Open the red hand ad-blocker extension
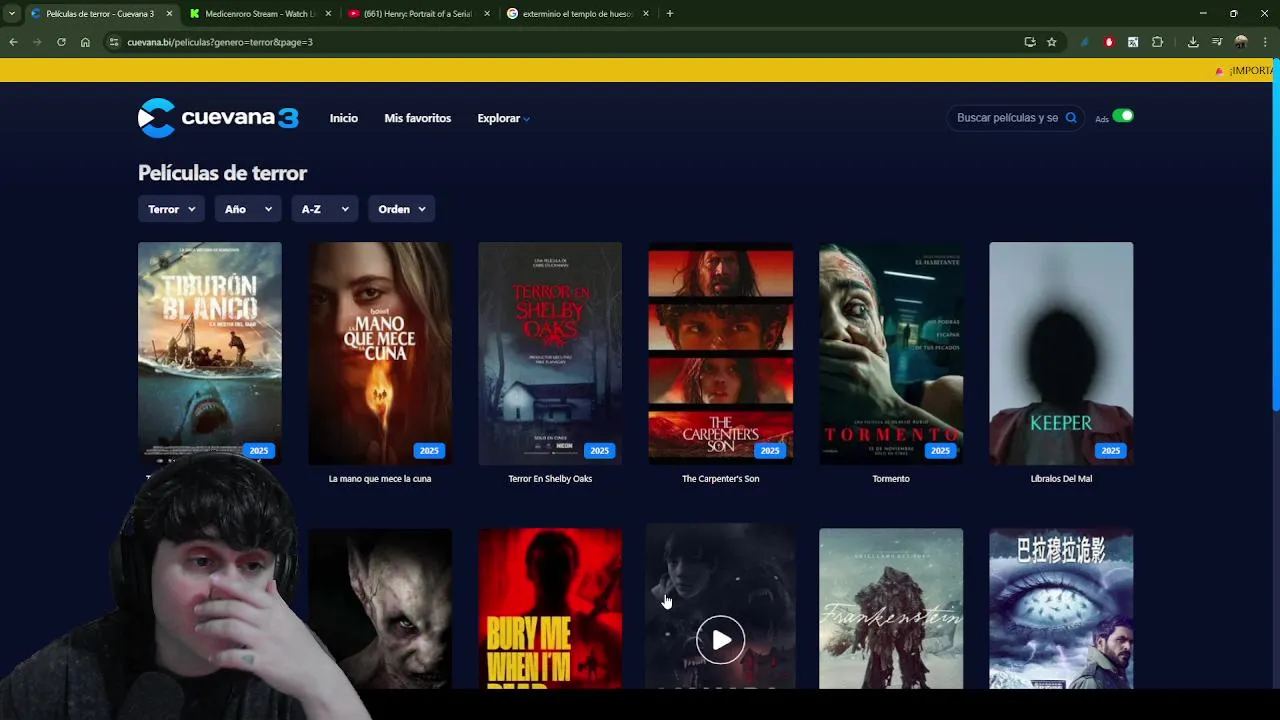 click(x=1109, y=42)
